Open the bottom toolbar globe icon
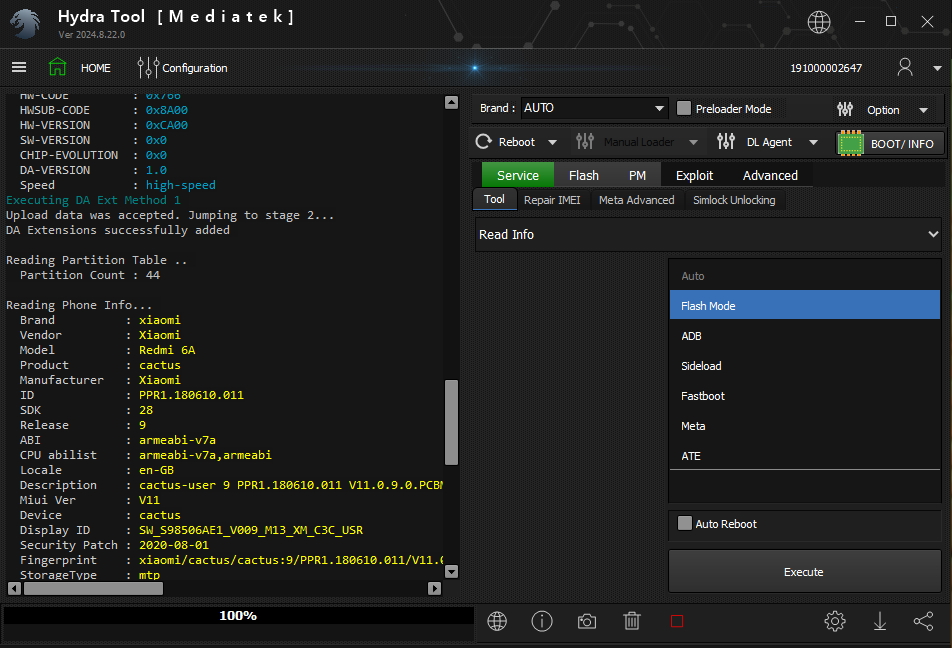 497,621
